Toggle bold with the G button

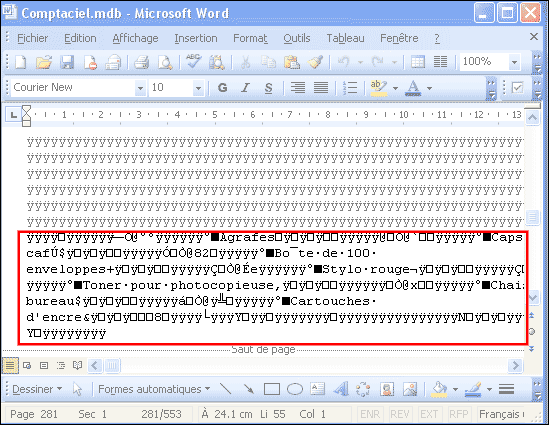click(222, 88)
